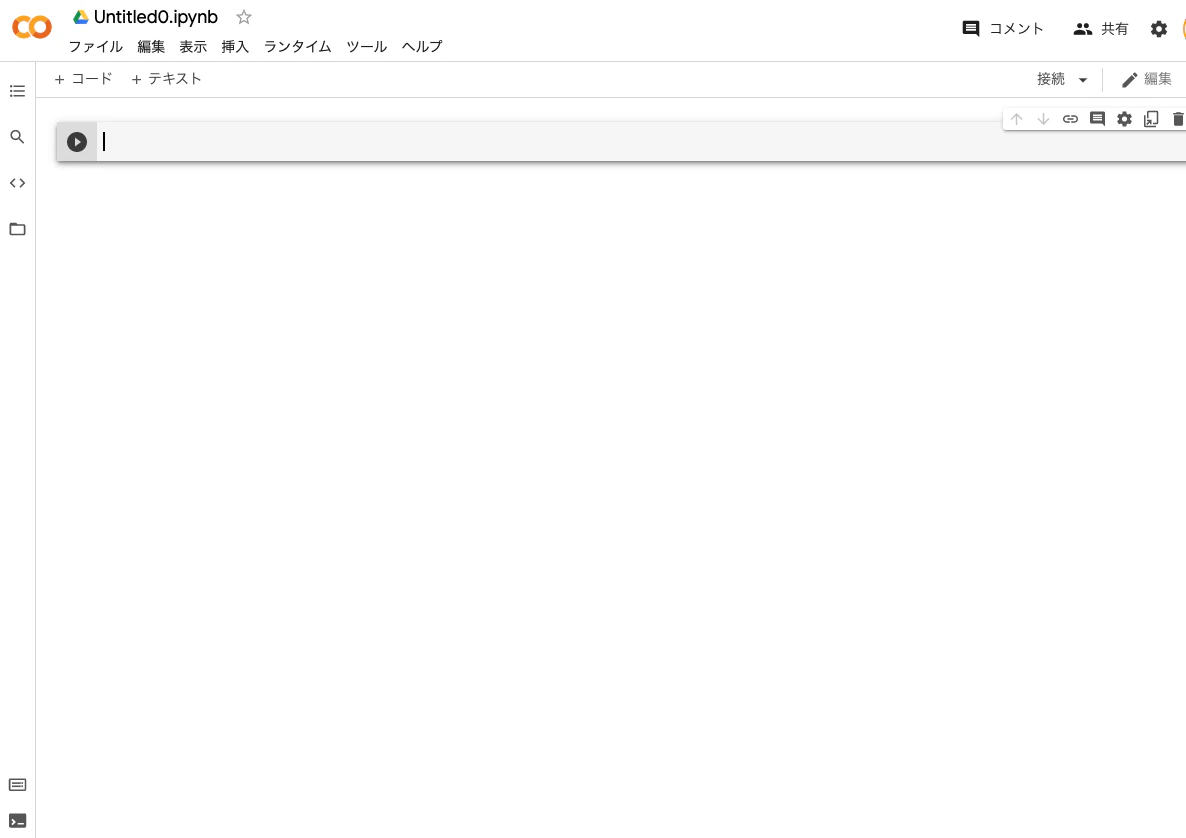Open the files folder sidebar icon
1186x838 pixels.
(17, 229)
